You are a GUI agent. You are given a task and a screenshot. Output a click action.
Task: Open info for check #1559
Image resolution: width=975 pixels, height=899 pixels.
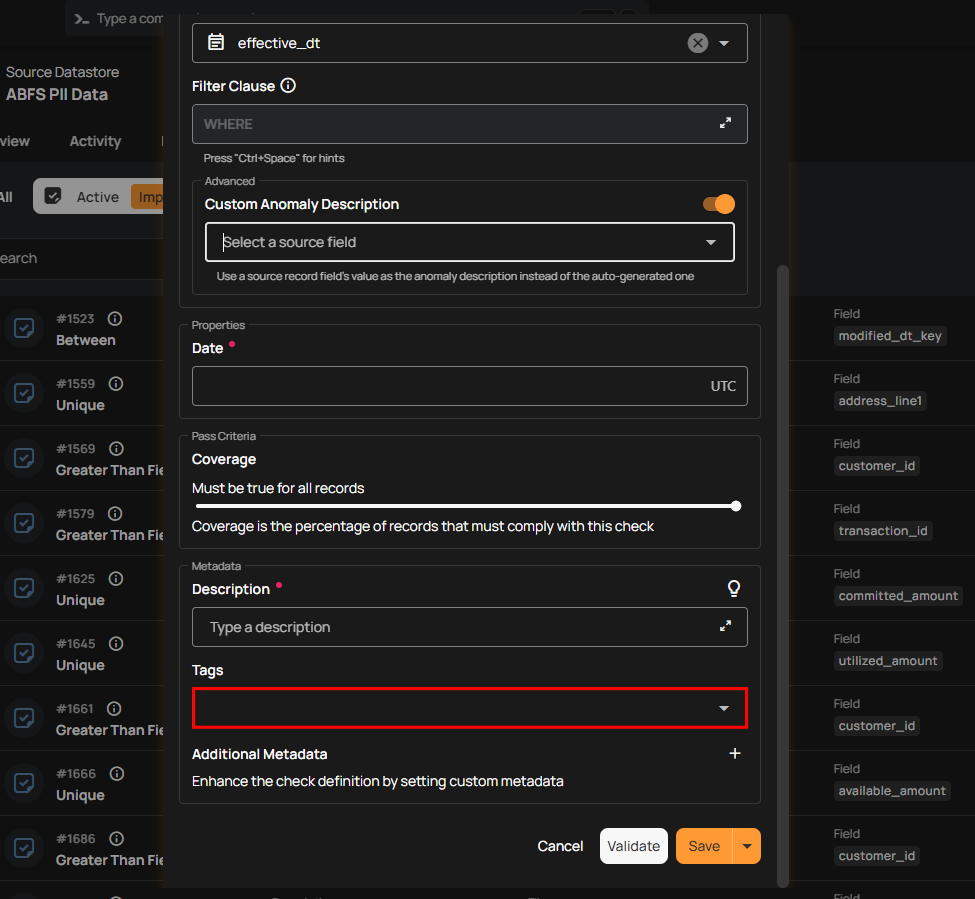[116, 384]
